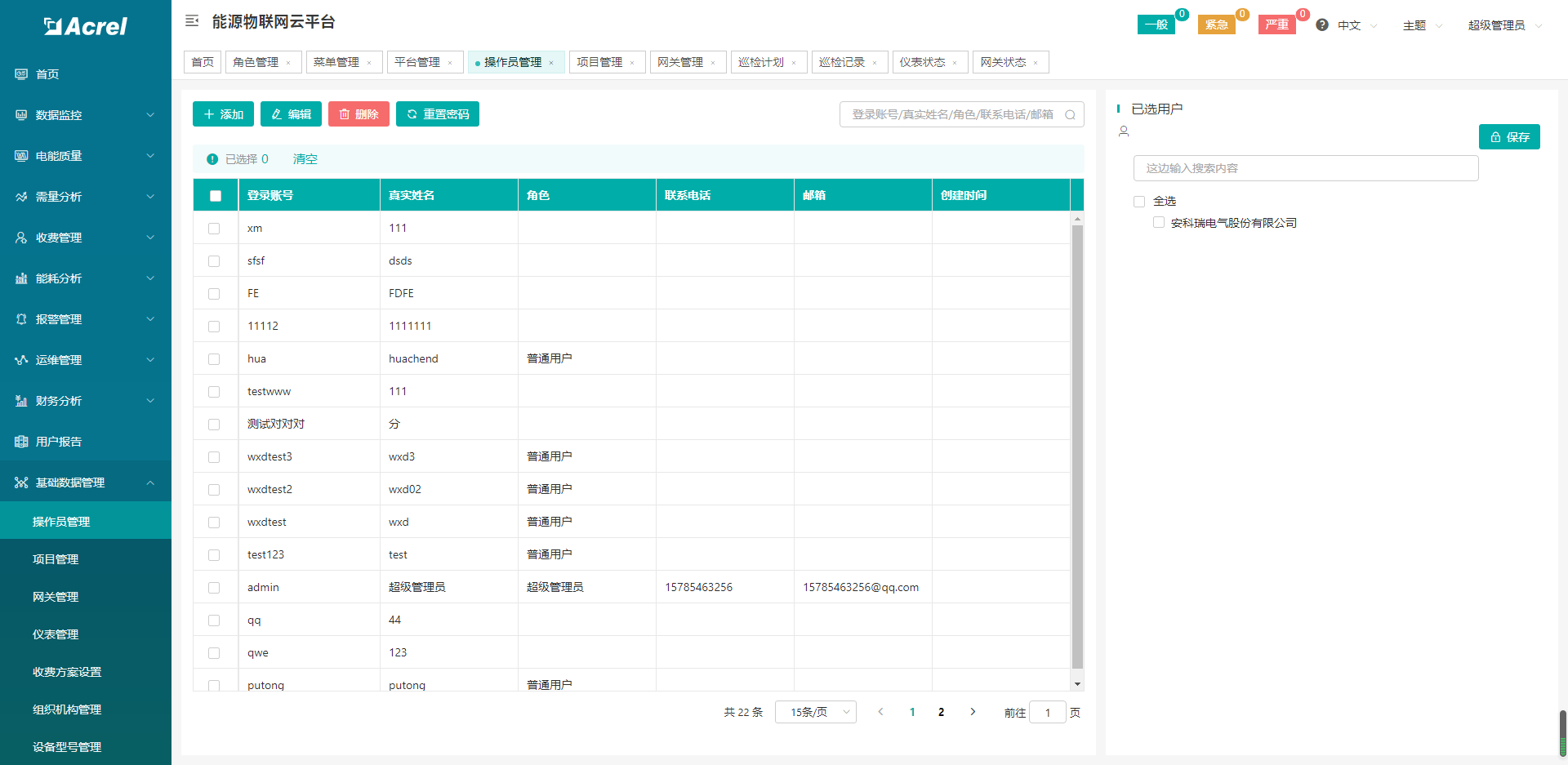This screenshot has width=1568, height=765.
Task: Click the table's vertical scrollbar
Action: pos(1077,447)
